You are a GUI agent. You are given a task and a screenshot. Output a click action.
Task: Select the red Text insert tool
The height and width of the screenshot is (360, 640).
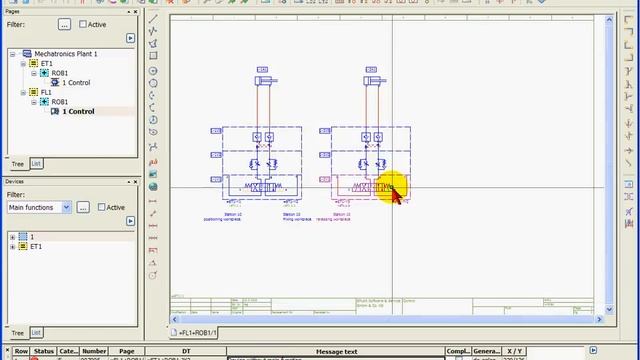click(153, 162)
